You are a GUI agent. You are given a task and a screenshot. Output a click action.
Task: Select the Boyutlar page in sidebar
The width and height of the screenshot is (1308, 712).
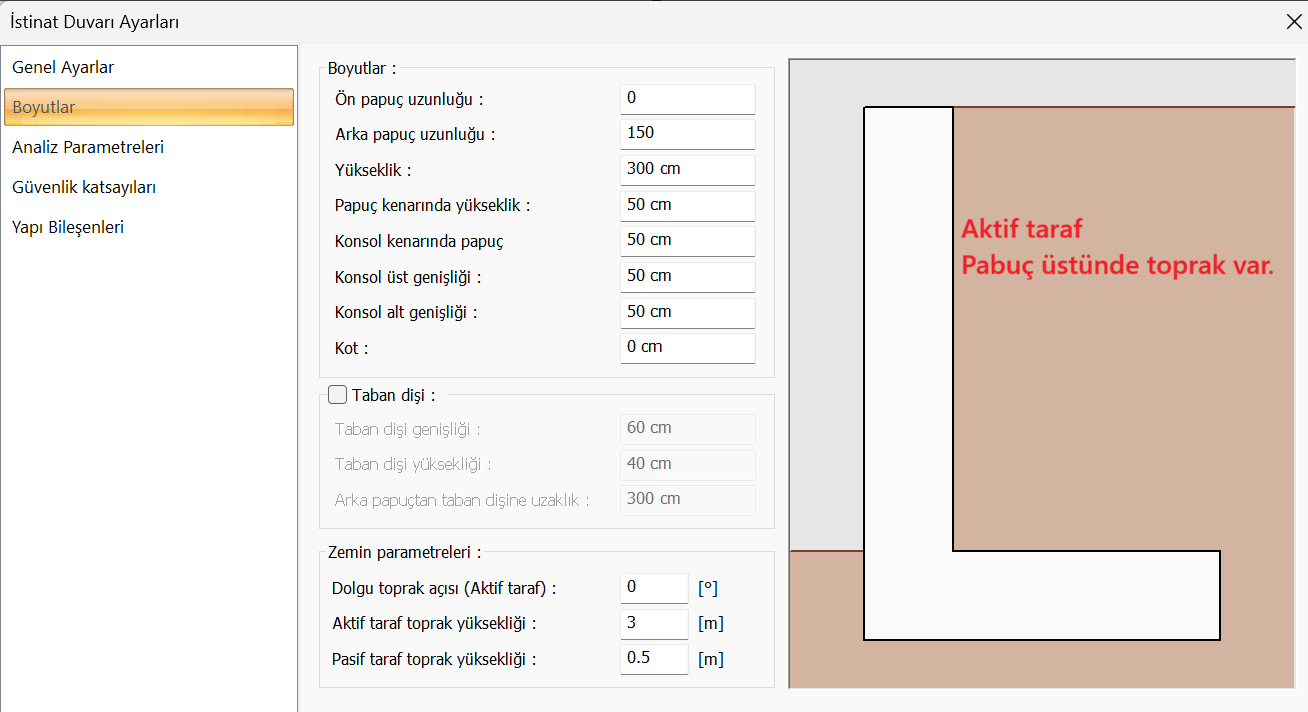pos(149,107)
